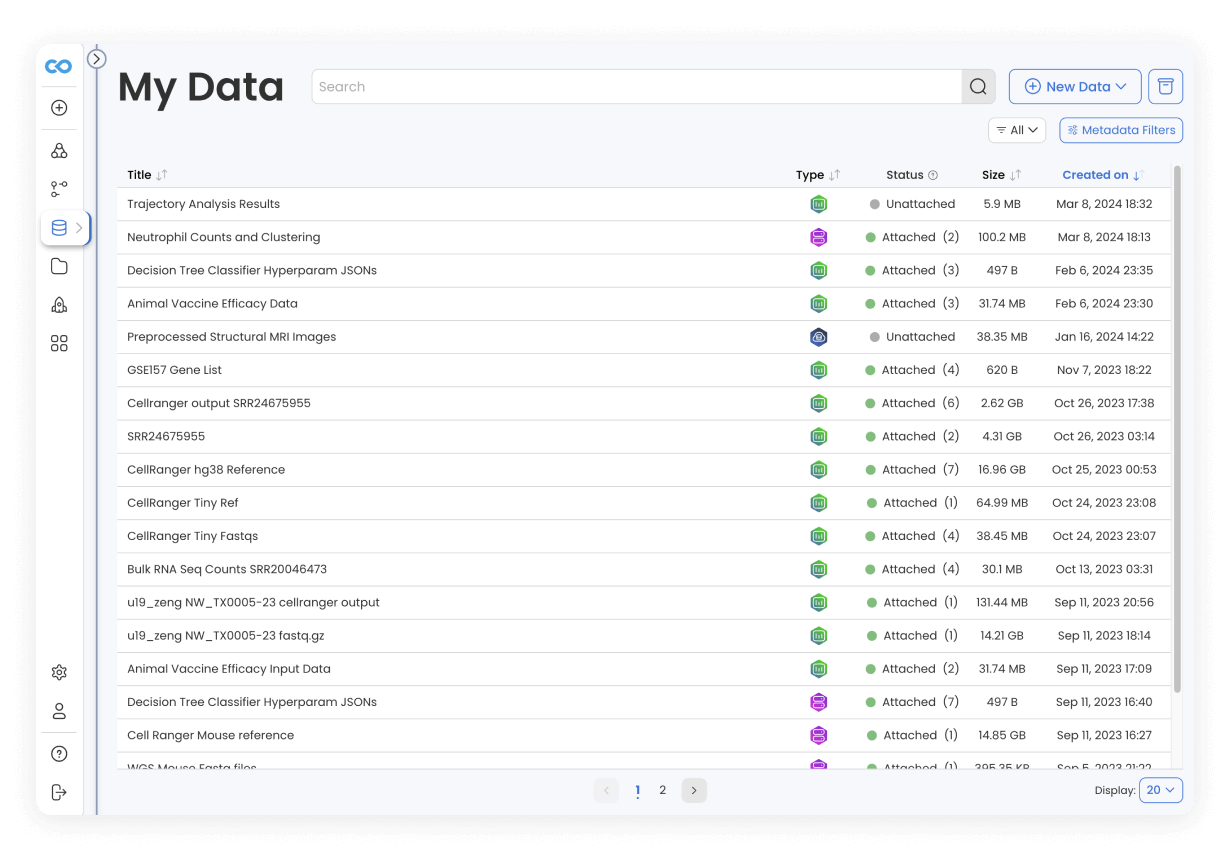Open the All filter dropdown
The width and height of the screenshot is (1230, 860).
pos(1016,130)
